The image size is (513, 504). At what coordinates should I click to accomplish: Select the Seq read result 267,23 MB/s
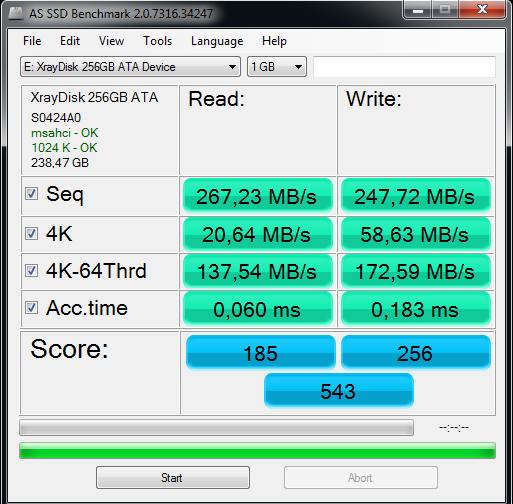pos(258,196)
